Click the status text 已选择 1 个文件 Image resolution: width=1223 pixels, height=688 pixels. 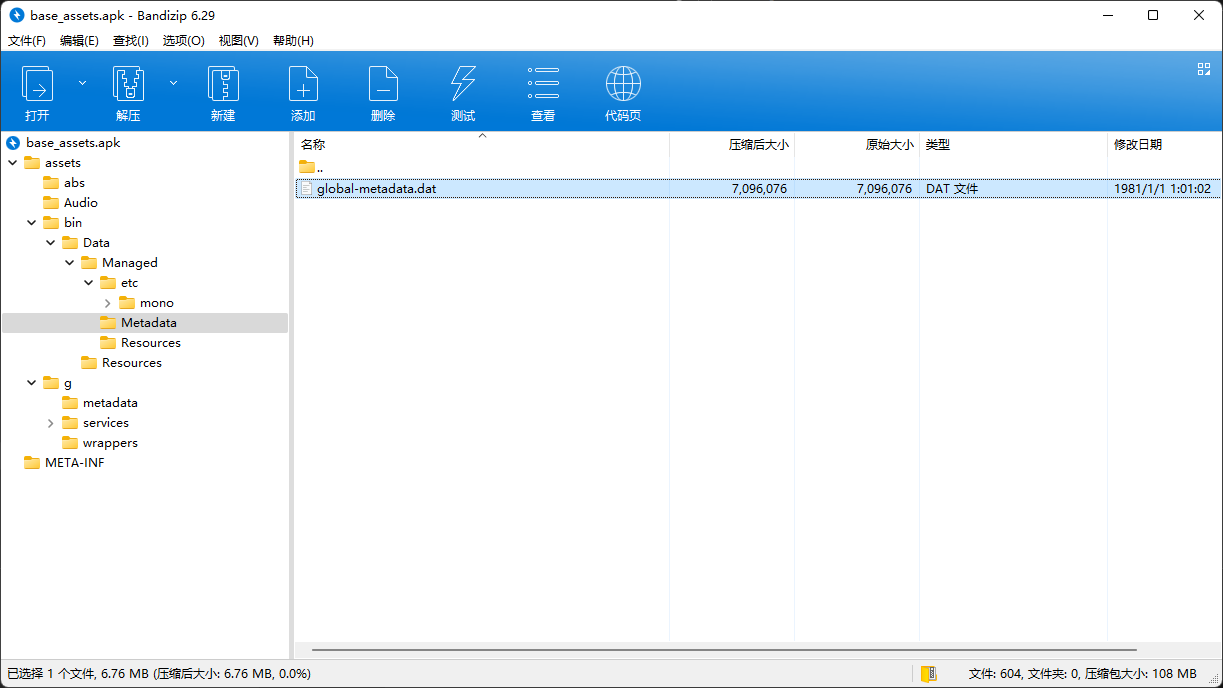pos(52,674)
